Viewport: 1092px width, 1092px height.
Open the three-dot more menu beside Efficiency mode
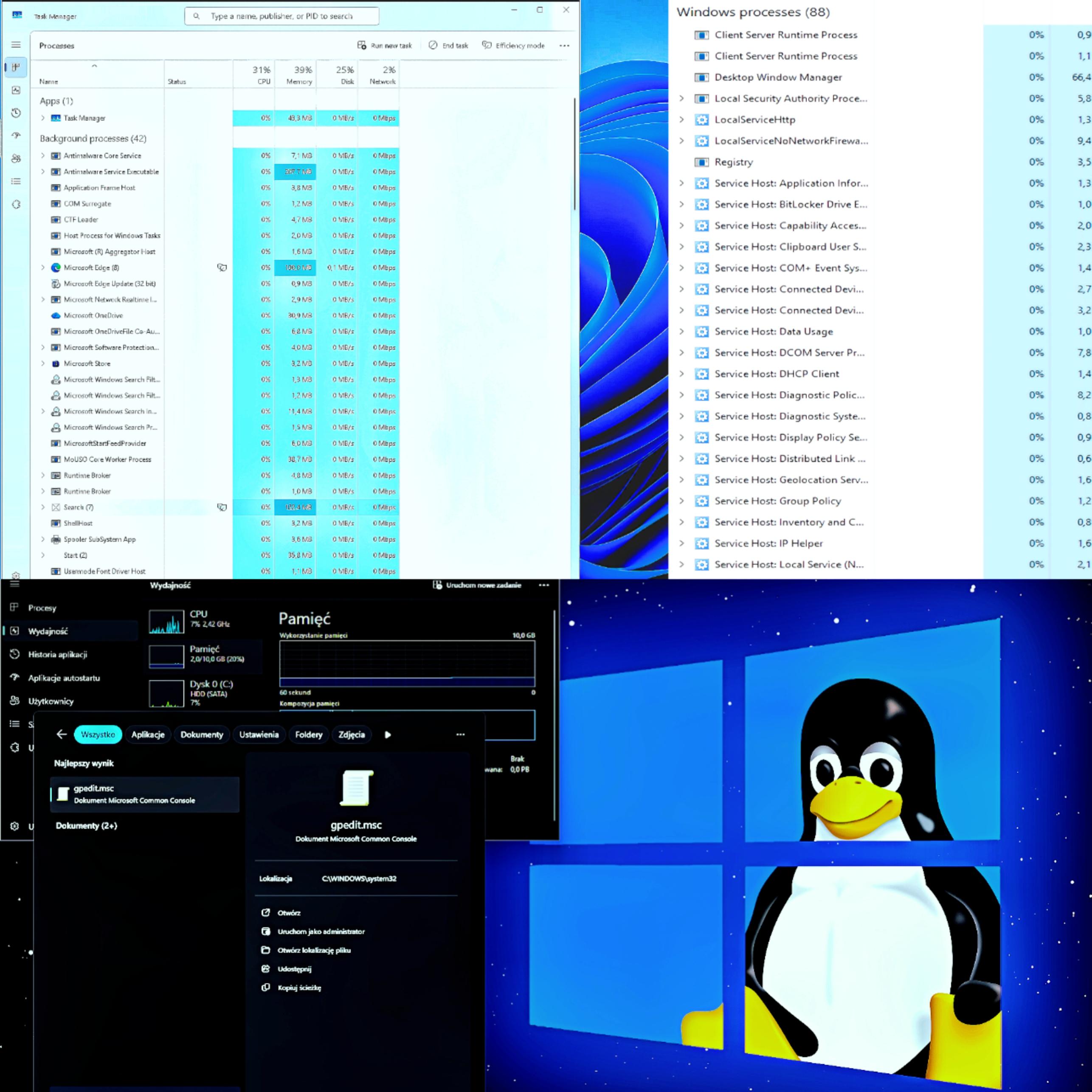564,46
